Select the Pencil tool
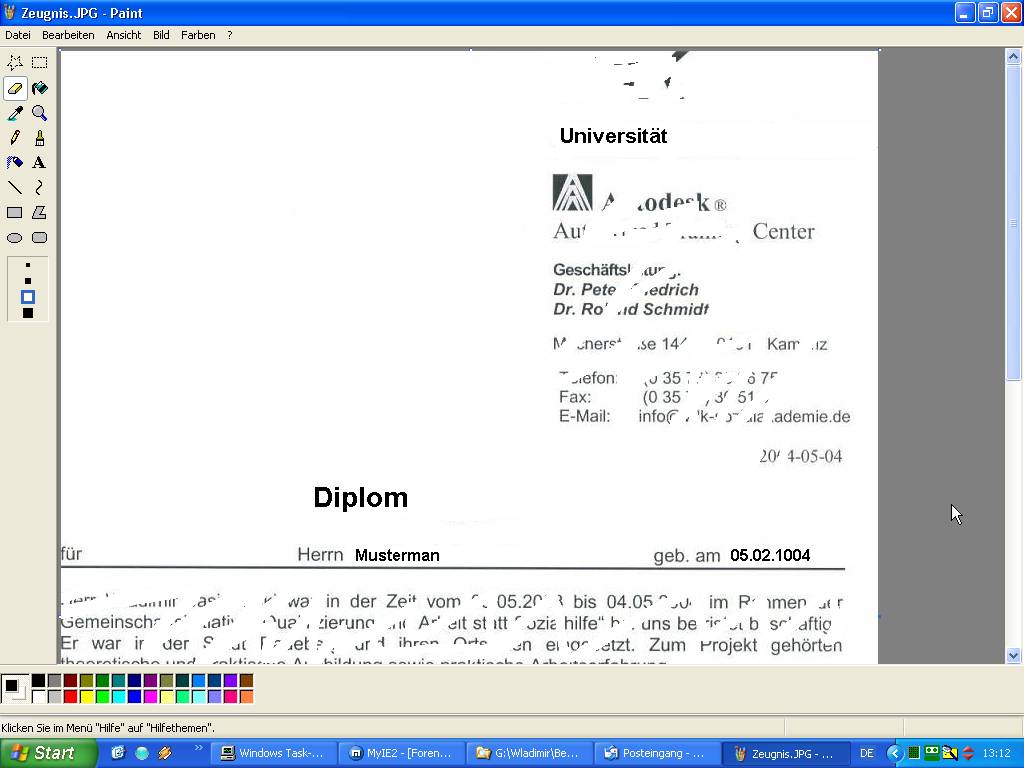Screen dimensions: 1024x768 tap(15, 138)
